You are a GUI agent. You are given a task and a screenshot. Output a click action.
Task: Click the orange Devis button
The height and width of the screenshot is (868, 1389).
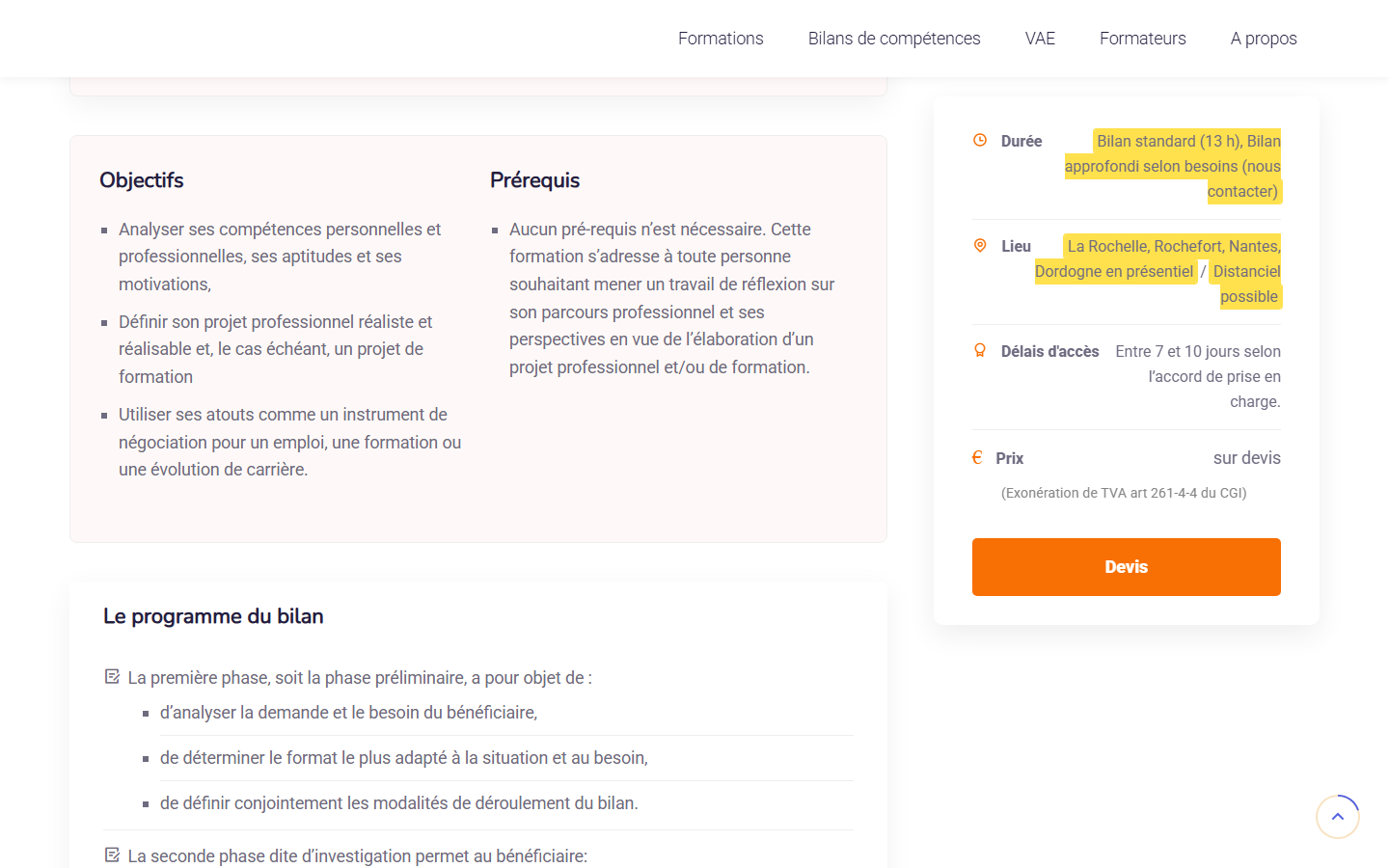click(x=1127, y=567)
